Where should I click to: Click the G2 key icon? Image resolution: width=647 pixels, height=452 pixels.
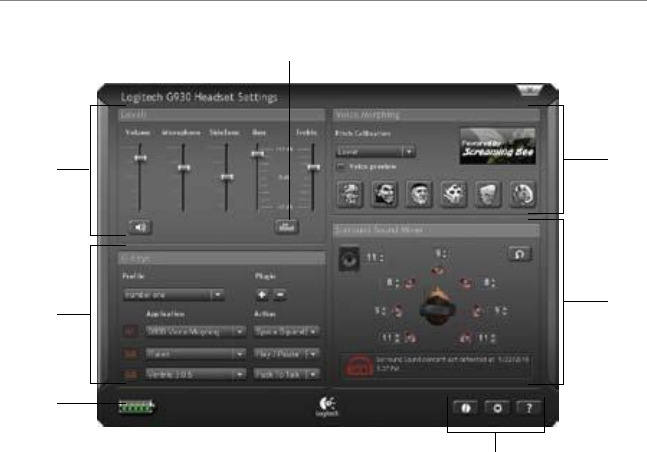pos(130,353)
